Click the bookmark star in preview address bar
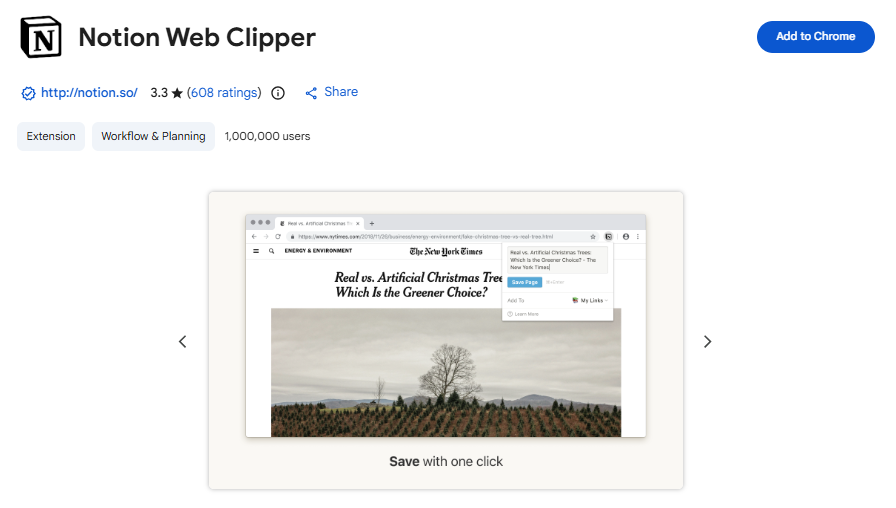The image size is (896, 508). 593,237
